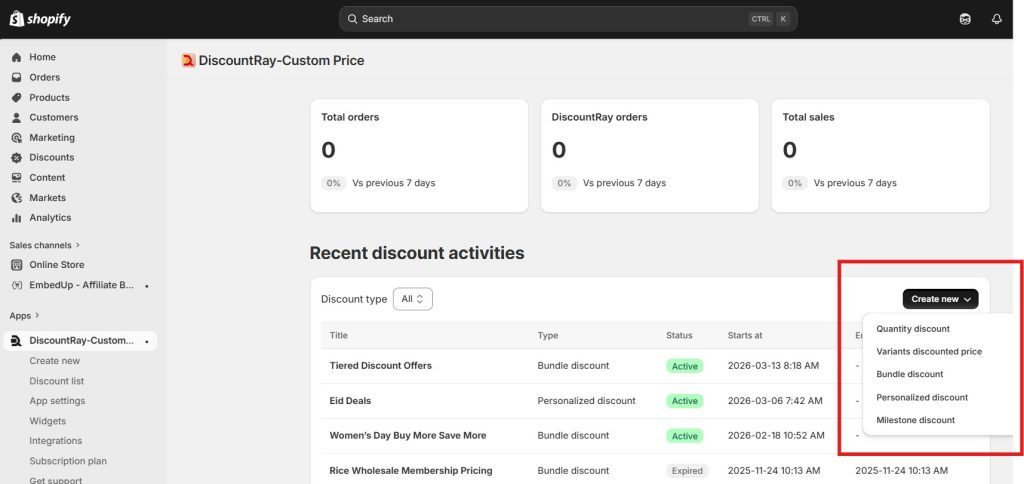Expand the Apps section
The height and width of the screenshot is (484, 1024).
(x=24, y=315)
